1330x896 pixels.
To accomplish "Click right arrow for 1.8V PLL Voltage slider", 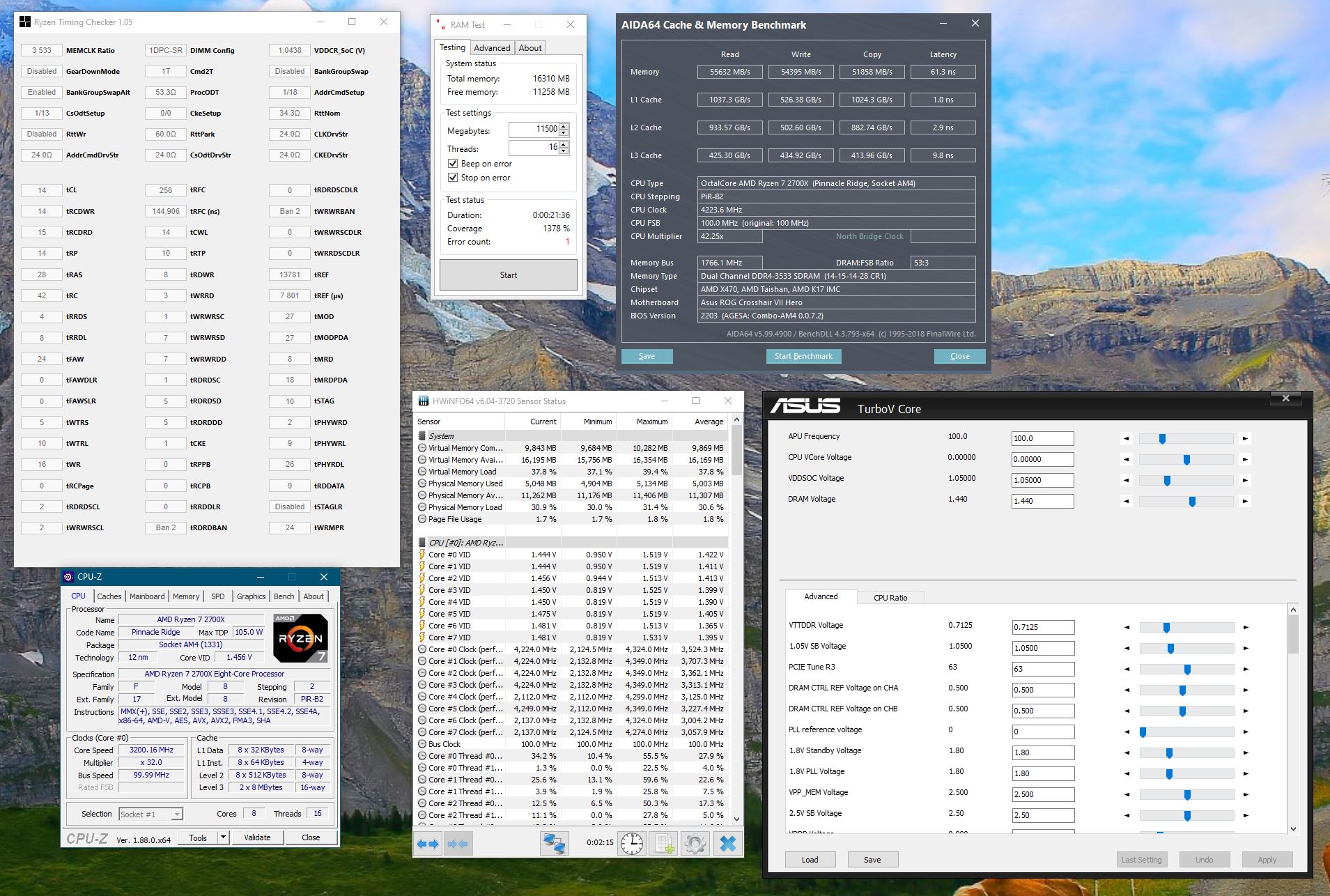I will click(x=1245, y=773).
